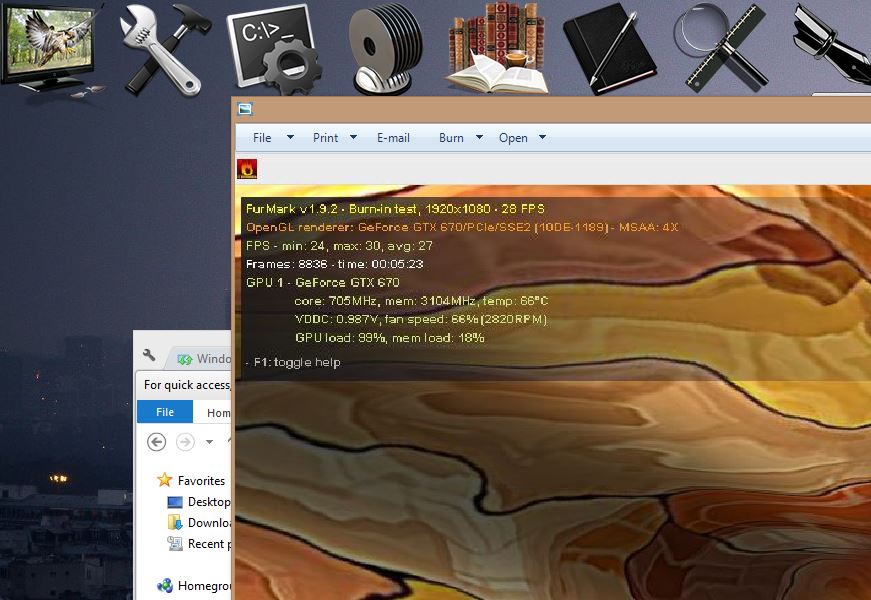Open recent locations dropdown in Explorer
This screenshot has height=600, width=871.
coord(209,442)
